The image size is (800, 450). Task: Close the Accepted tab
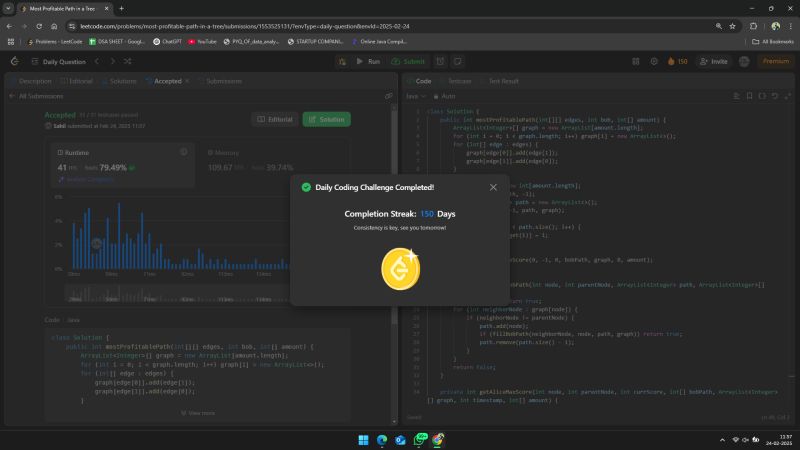tap(187, 81)
